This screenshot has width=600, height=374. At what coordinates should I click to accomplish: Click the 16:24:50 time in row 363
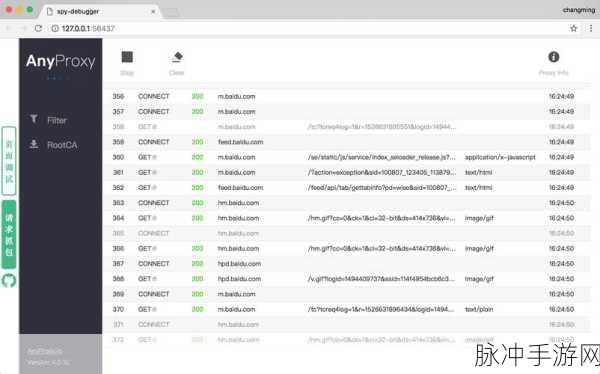561,203
